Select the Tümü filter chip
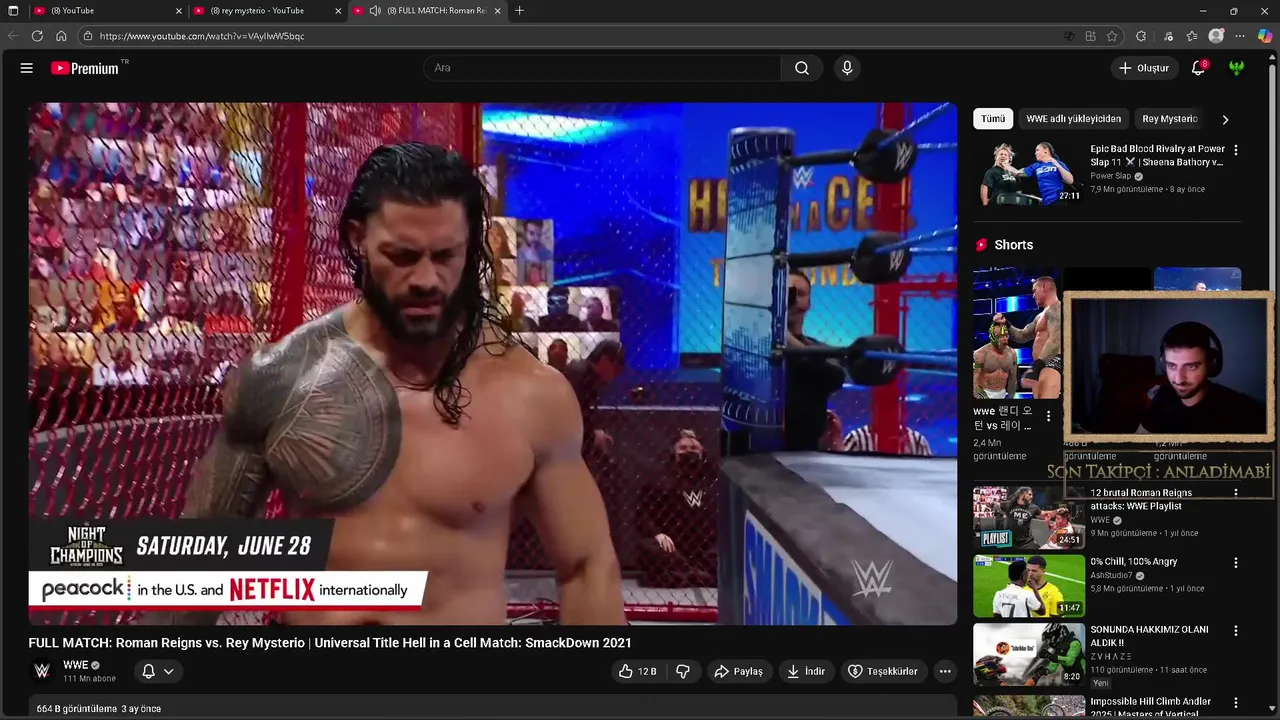This screenshot has width=1280, height=720. click(993, 119)
